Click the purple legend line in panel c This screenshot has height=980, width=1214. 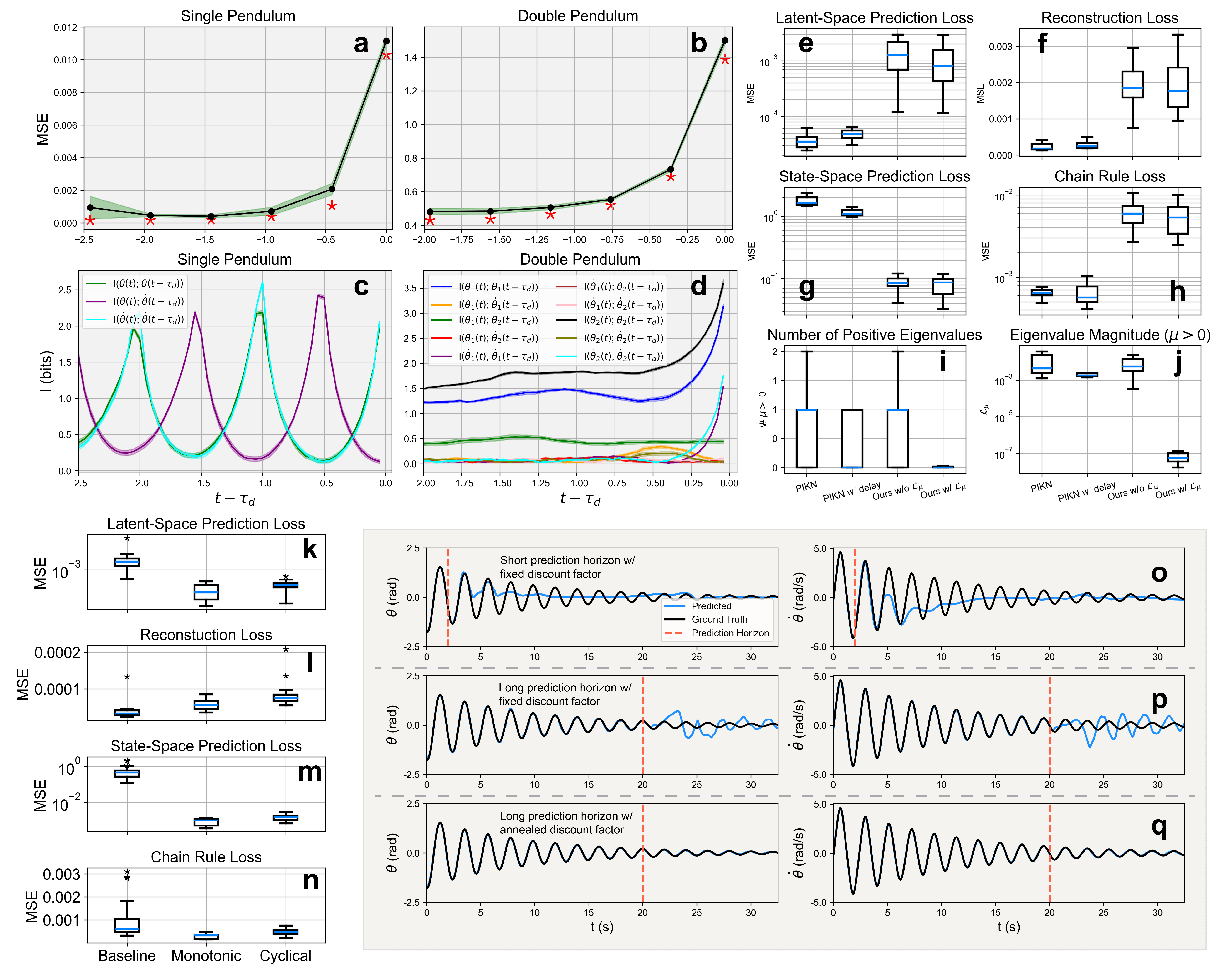pos(96,301)
